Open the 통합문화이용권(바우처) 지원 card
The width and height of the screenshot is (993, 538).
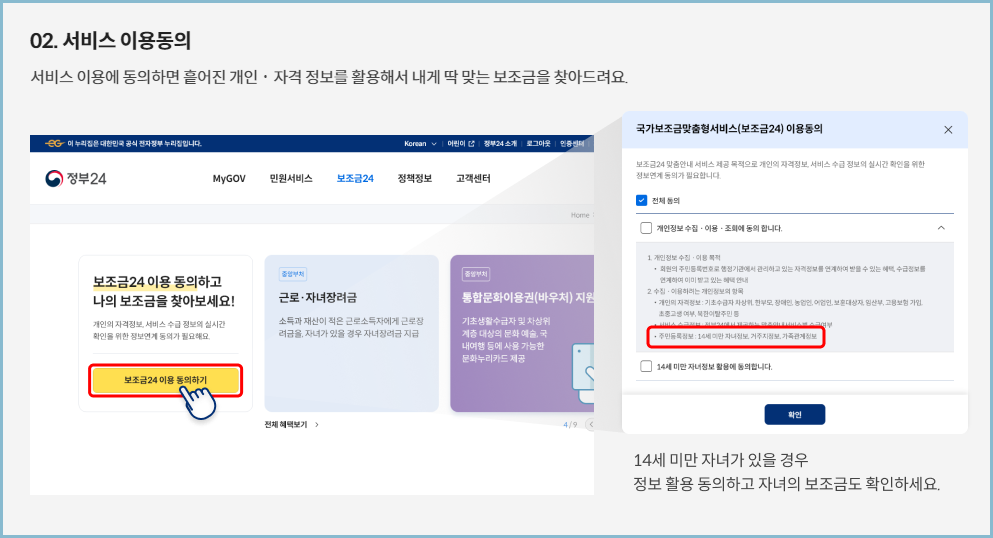point(522,334)
